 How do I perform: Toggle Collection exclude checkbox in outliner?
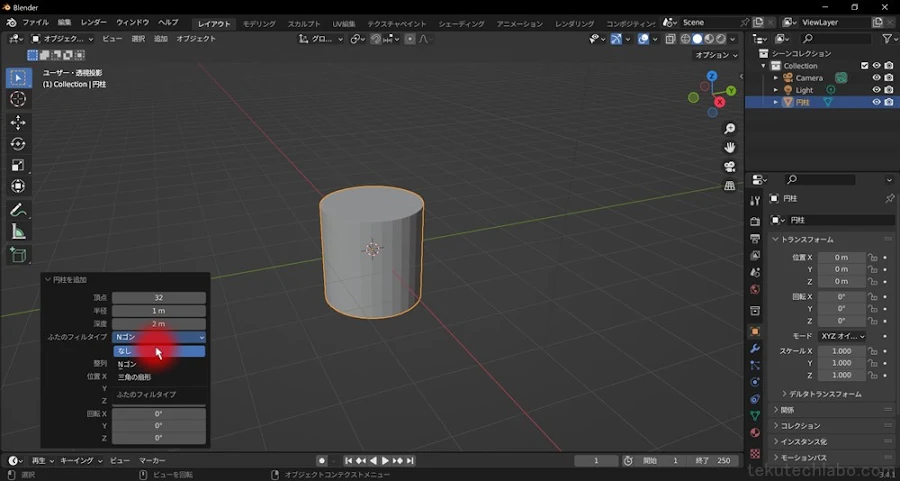point(864,65)
